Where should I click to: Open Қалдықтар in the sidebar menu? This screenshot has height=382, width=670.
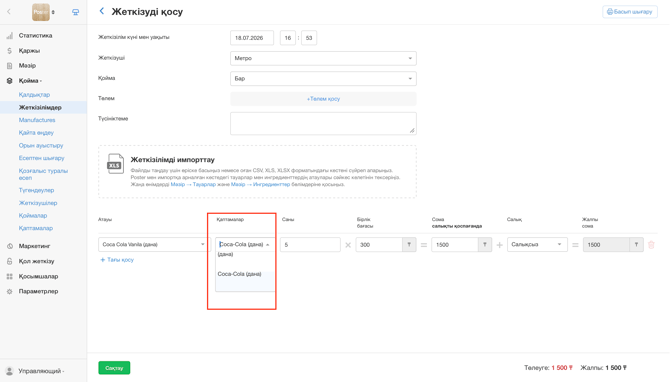pos(34,95)
